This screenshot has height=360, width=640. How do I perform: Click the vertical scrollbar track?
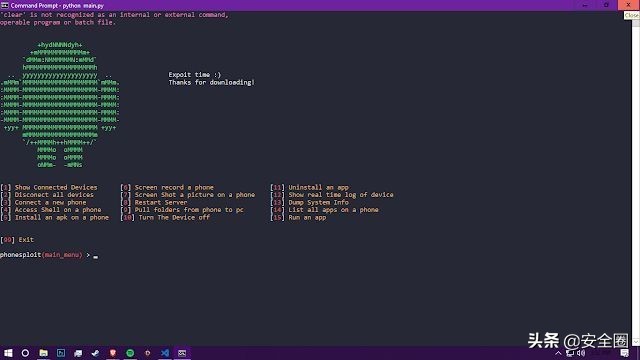tap(636, 180)
